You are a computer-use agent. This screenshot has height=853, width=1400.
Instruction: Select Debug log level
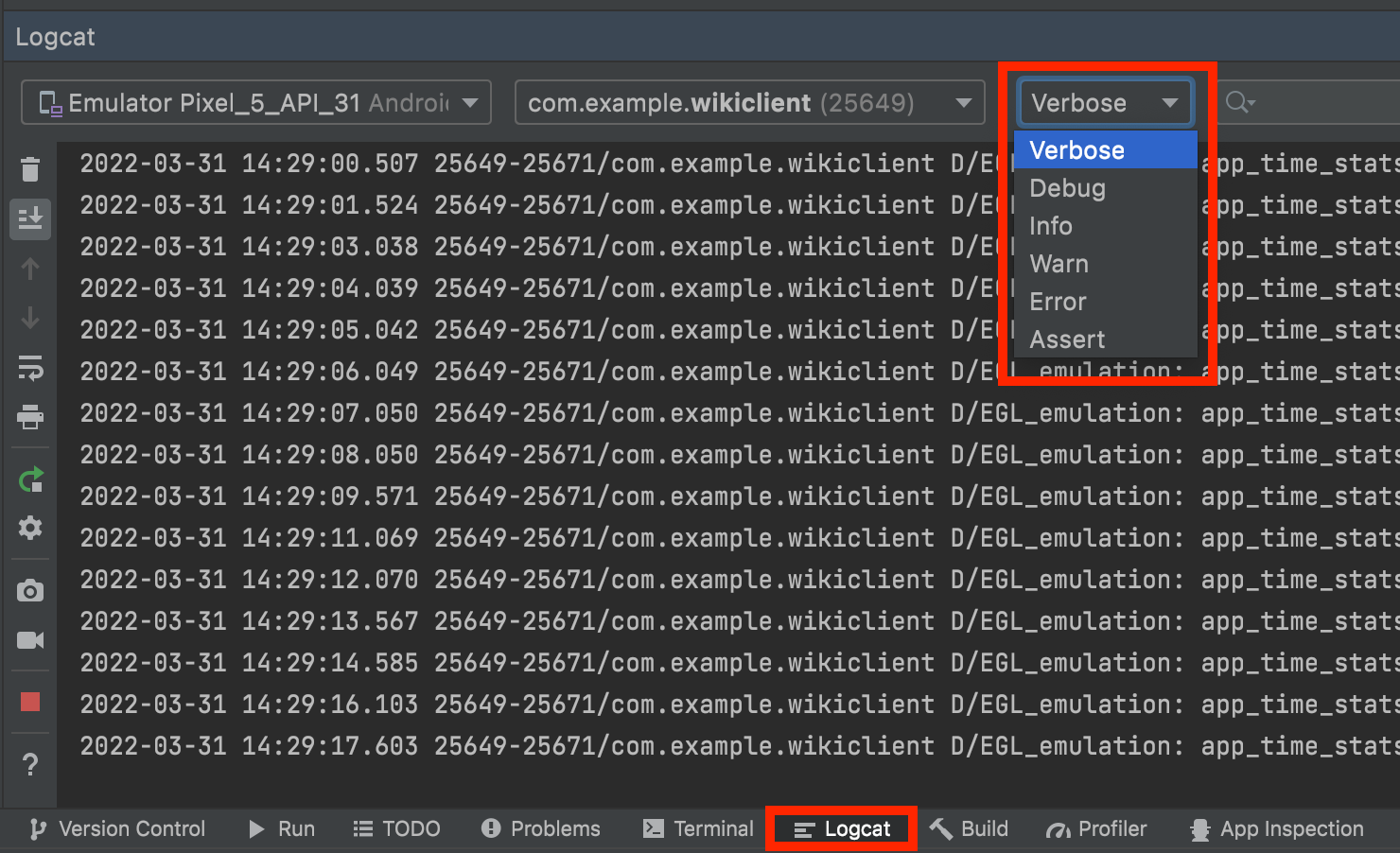point(1106,187)
